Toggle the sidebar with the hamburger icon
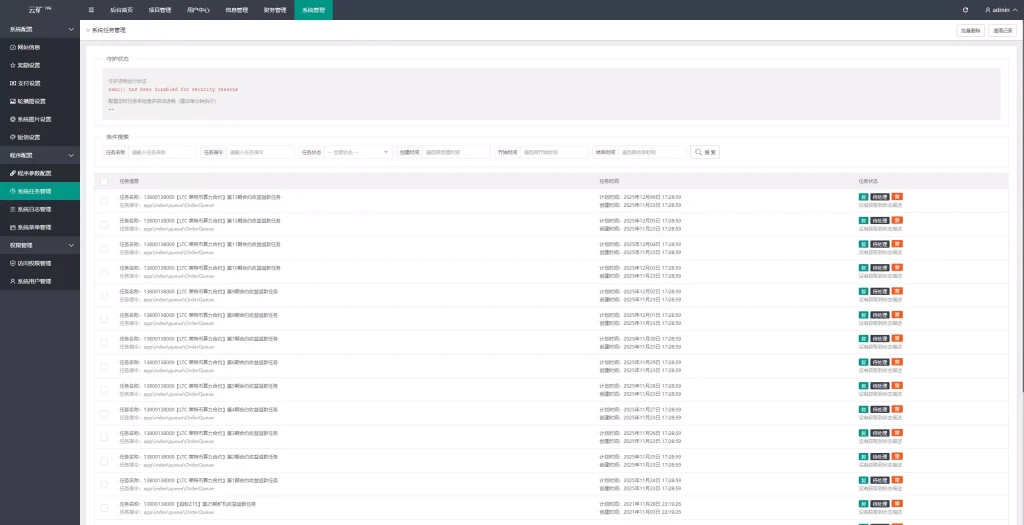The height and width of the screenshot is (525, 1024). point(91,10)
